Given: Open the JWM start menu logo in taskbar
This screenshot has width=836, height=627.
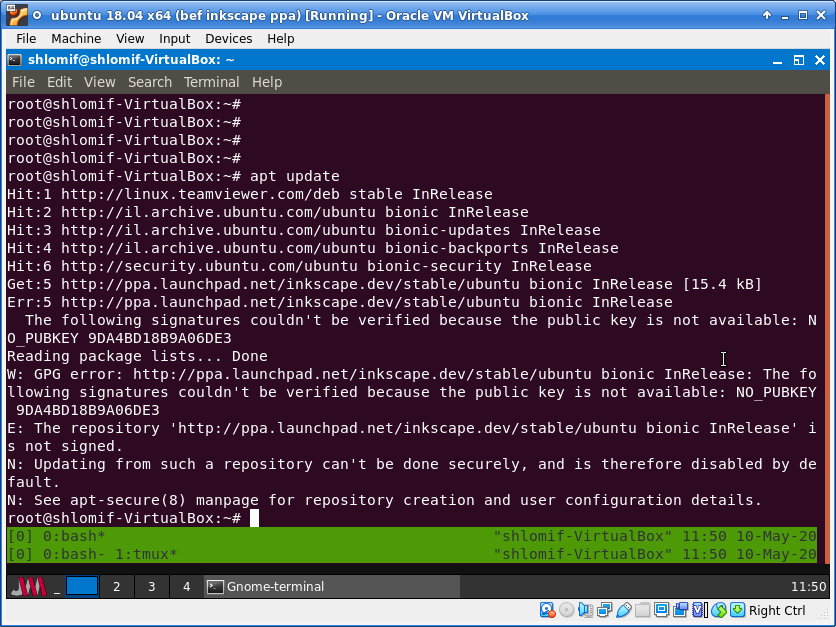Looking at the screenshot, I should [x=29, y=586].
